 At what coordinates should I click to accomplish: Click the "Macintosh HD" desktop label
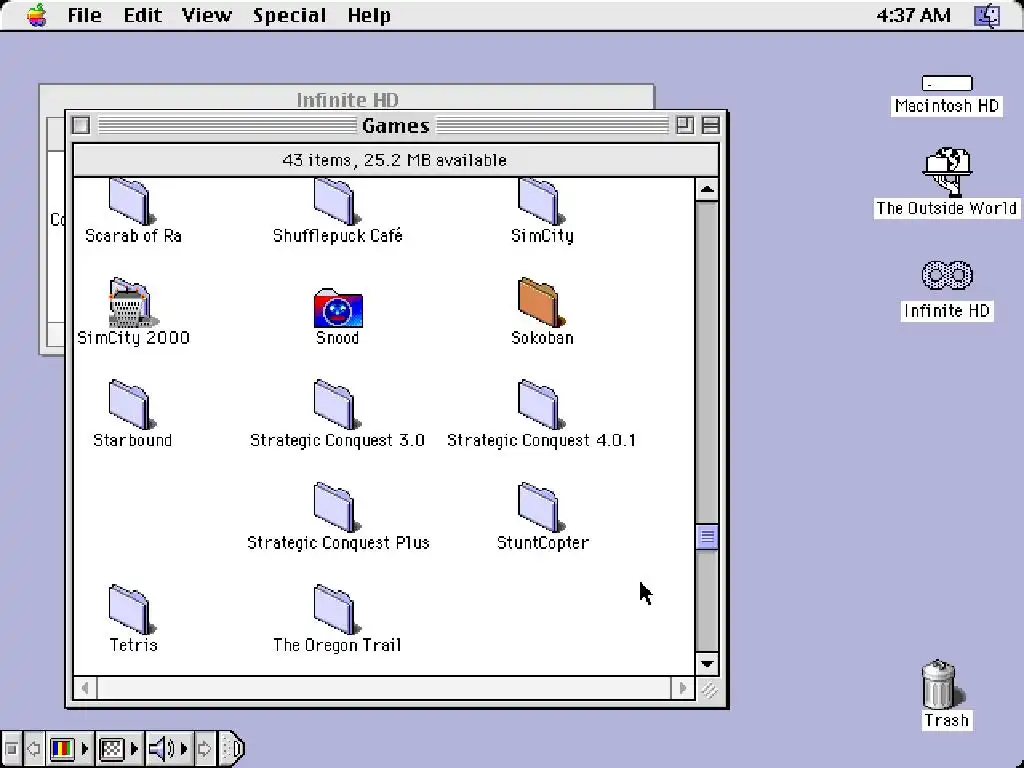pos(947,106)
